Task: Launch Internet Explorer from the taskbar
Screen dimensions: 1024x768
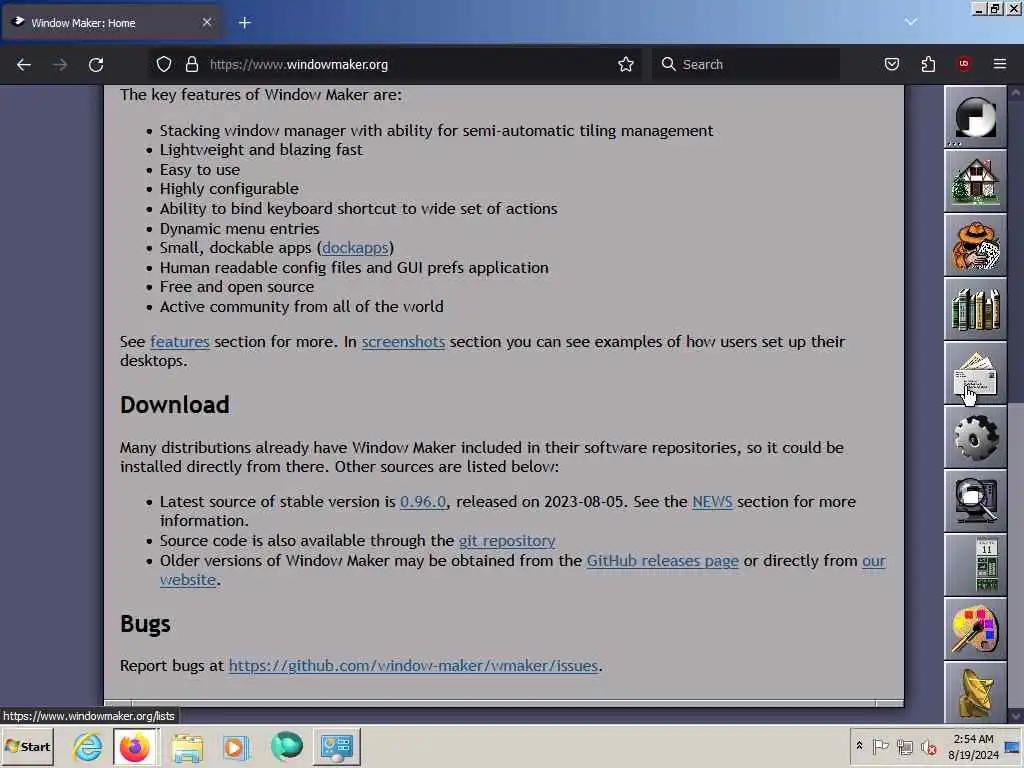Action: [88, 746]
